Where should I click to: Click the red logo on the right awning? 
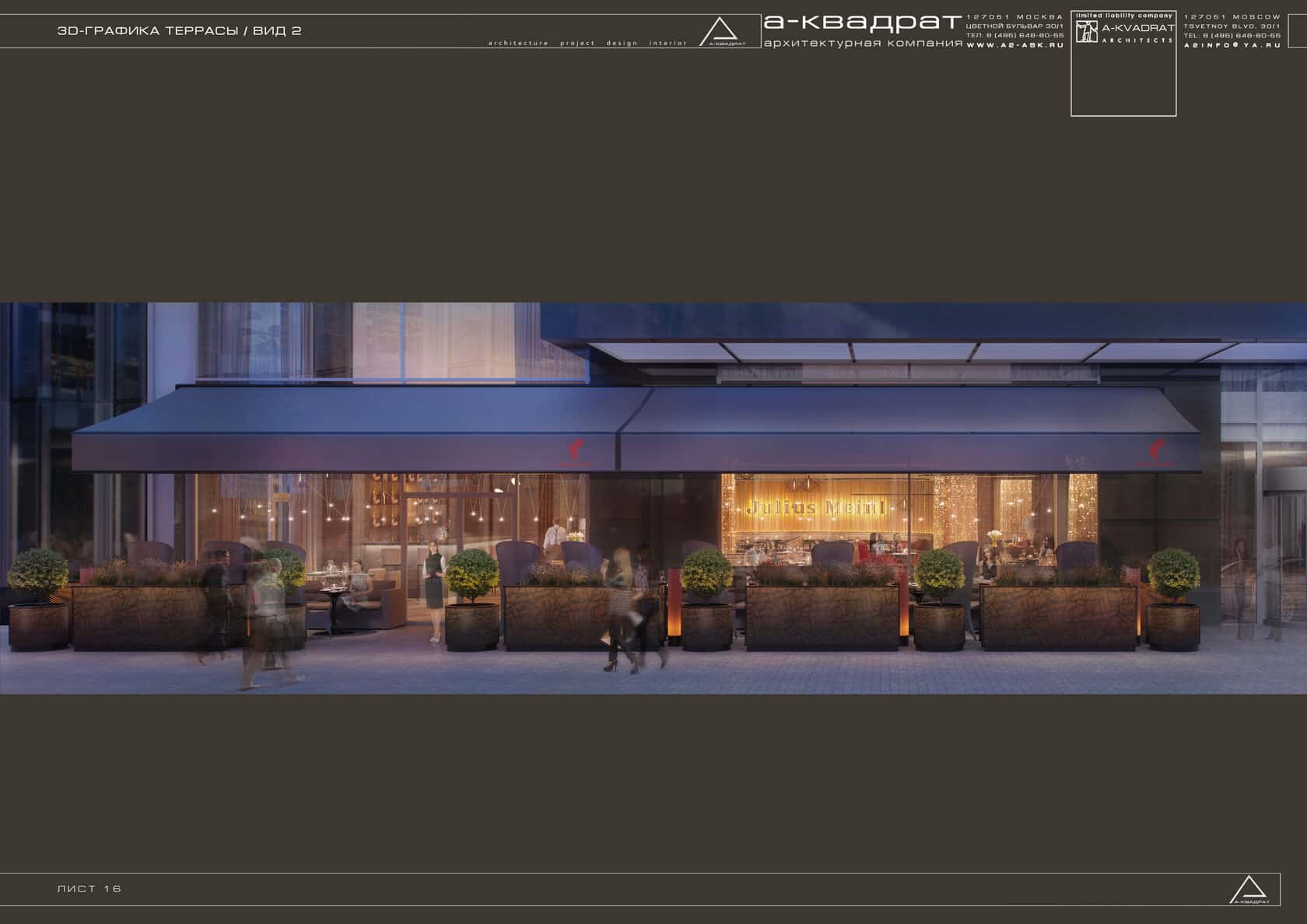click(x=1157, y=451)
